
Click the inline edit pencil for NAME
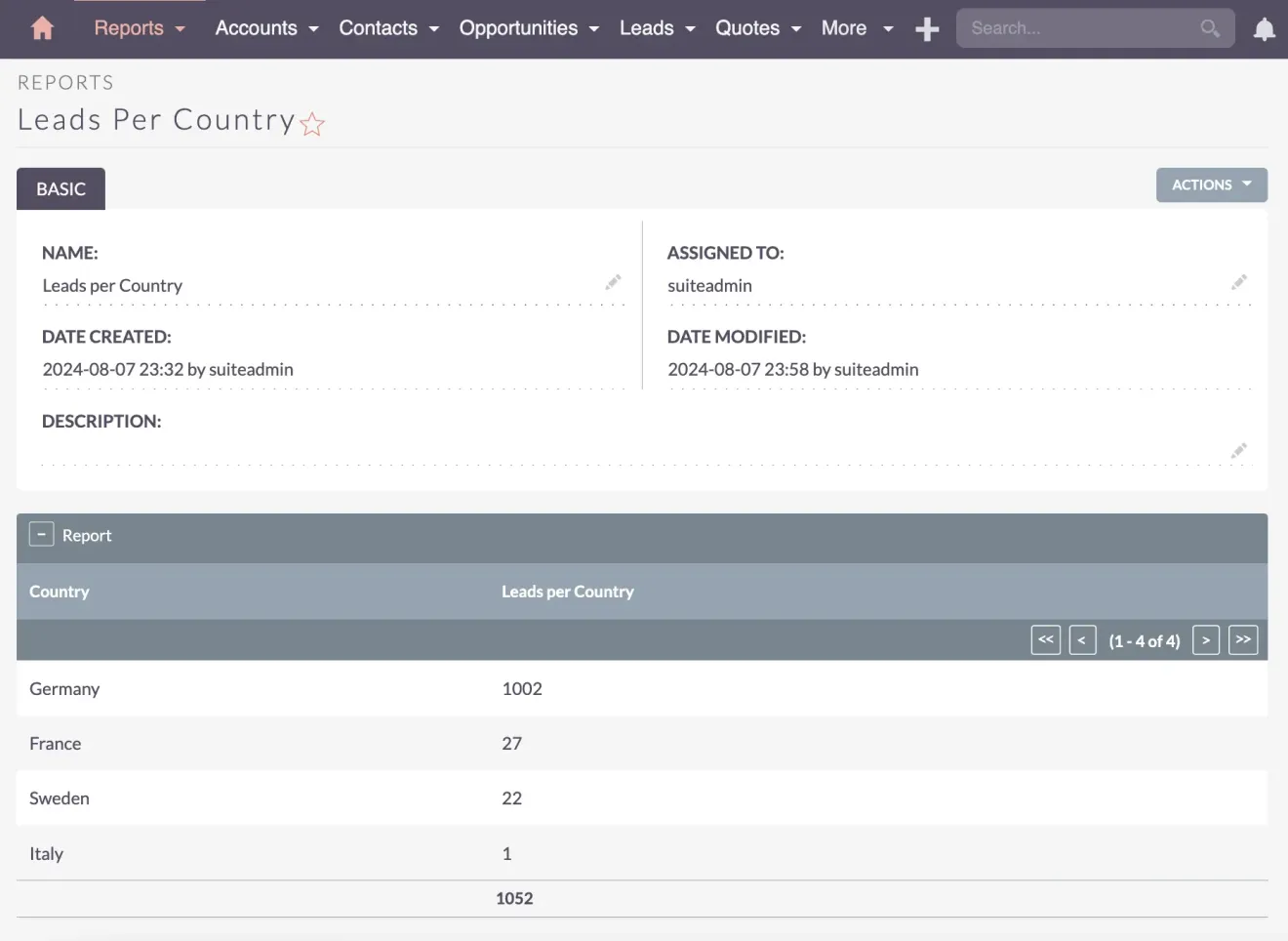(x=614, y=282)
